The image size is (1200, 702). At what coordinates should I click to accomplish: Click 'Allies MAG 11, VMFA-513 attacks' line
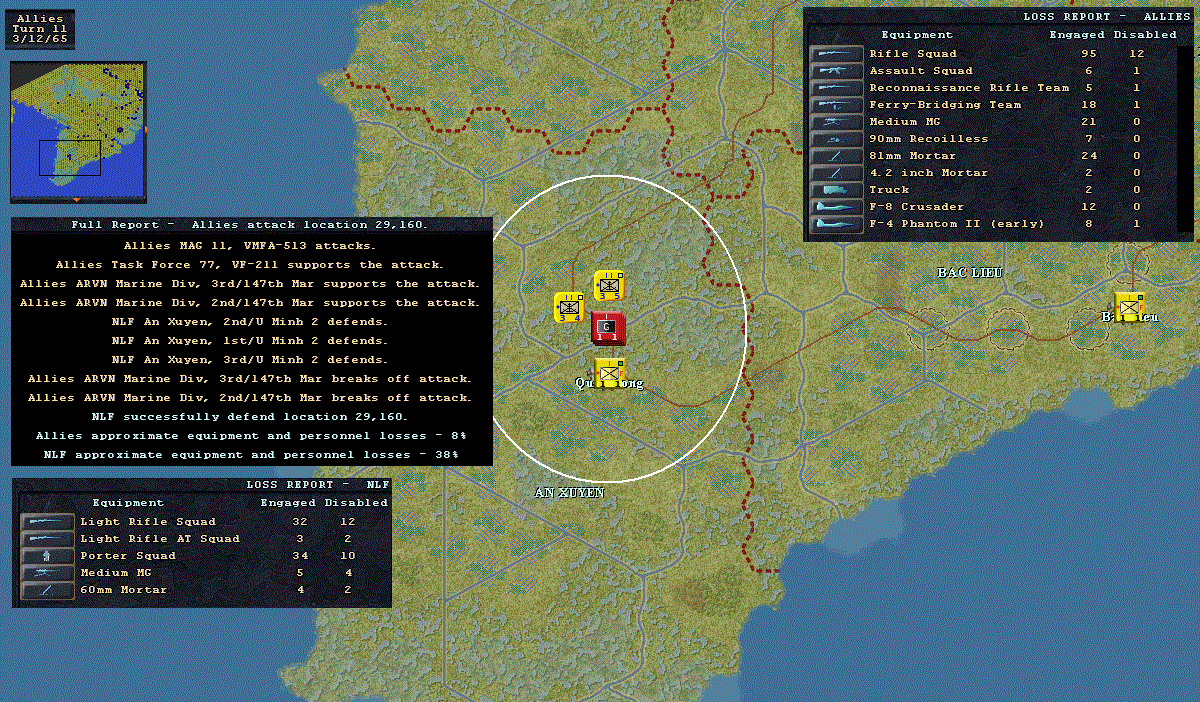point(250,245)
